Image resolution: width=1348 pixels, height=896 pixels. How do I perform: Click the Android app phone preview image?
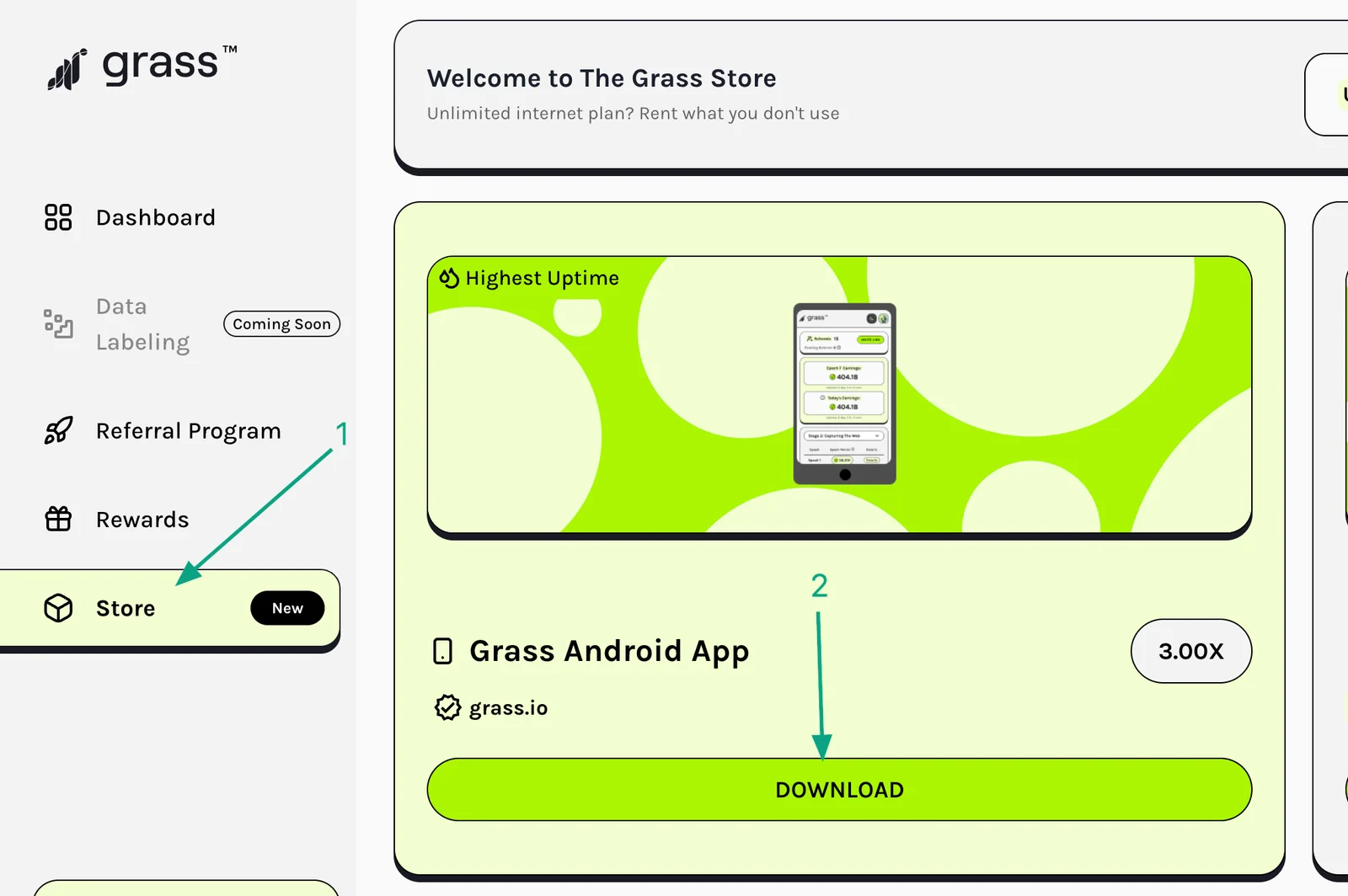pos(845,393)
